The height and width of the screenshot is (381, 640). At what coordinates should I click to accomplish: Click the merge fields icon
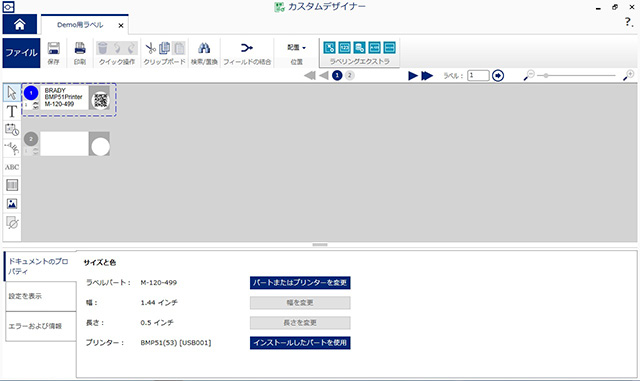[247, 48]
